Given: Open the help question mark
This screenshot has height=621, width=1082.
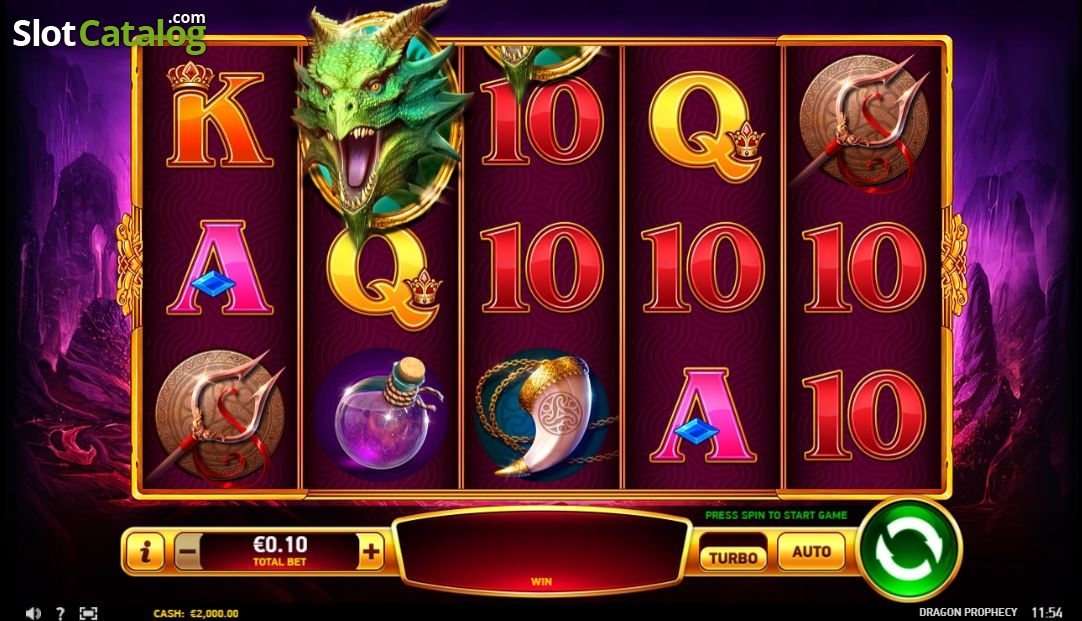Looking at the screenshot, I should click(60, 613).
